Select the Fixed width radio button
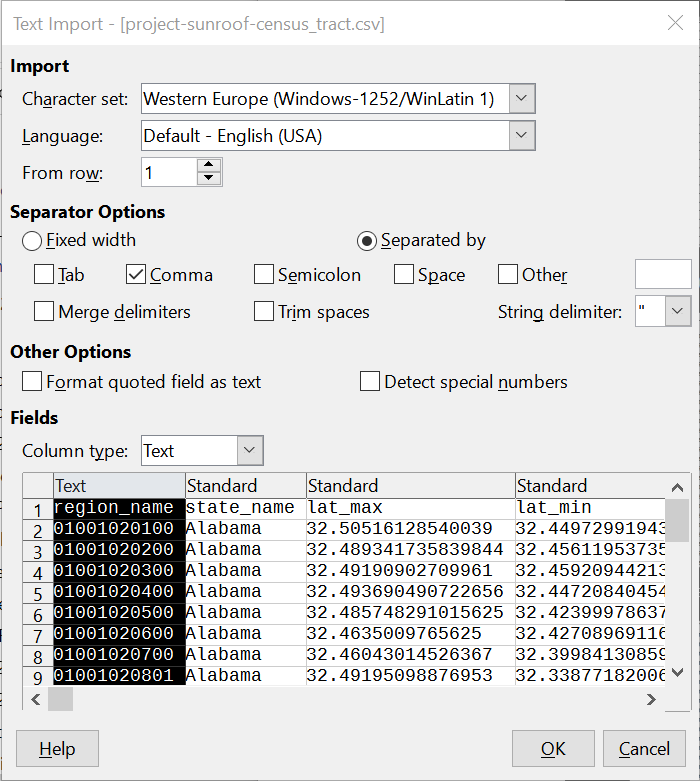The image size is (700, 781). [x=32, y=240]
